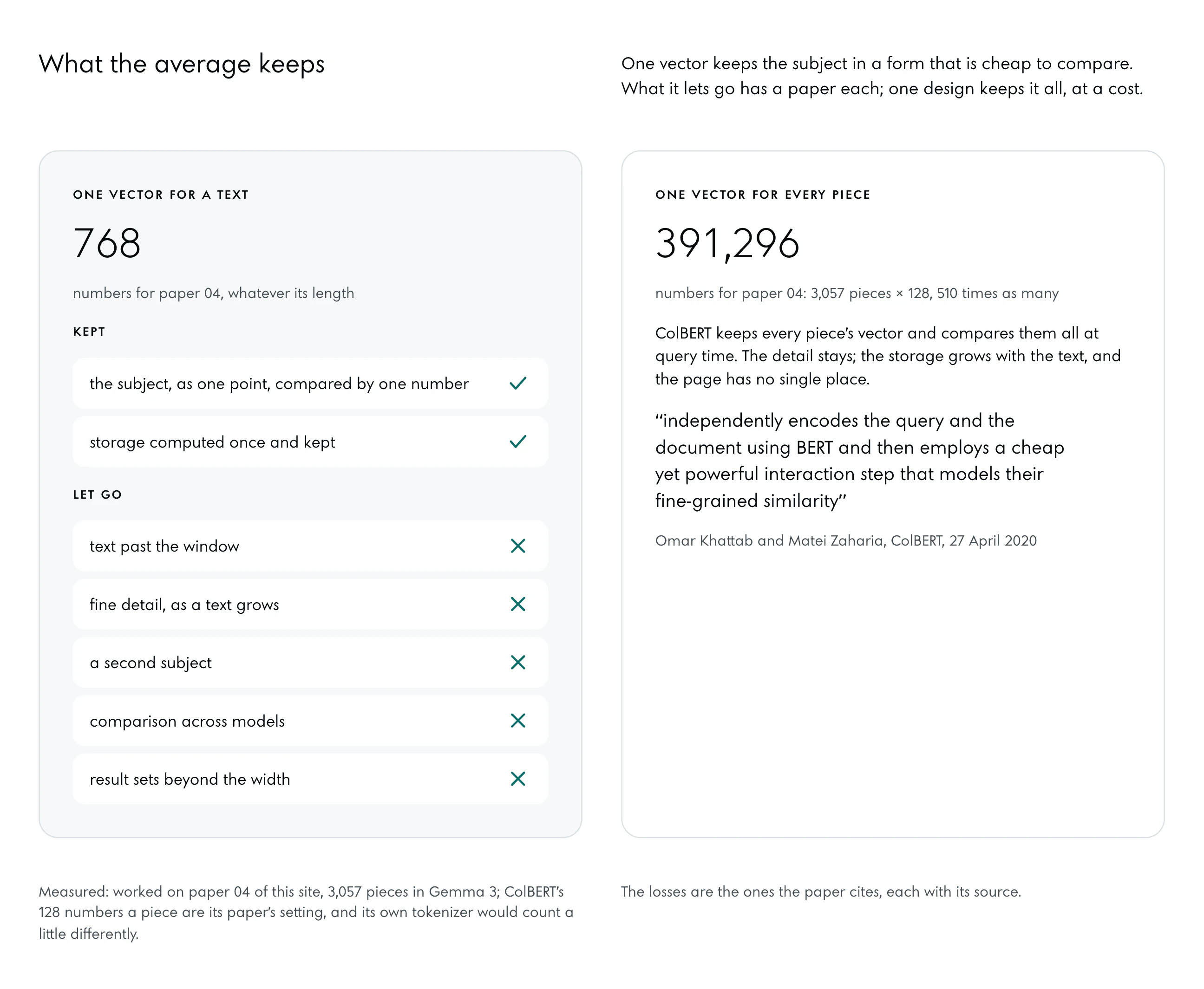1204x989 pixels.
Task: Click the "ONE VECTOR FOR EVERY PIECE" label
Action: 762,195
